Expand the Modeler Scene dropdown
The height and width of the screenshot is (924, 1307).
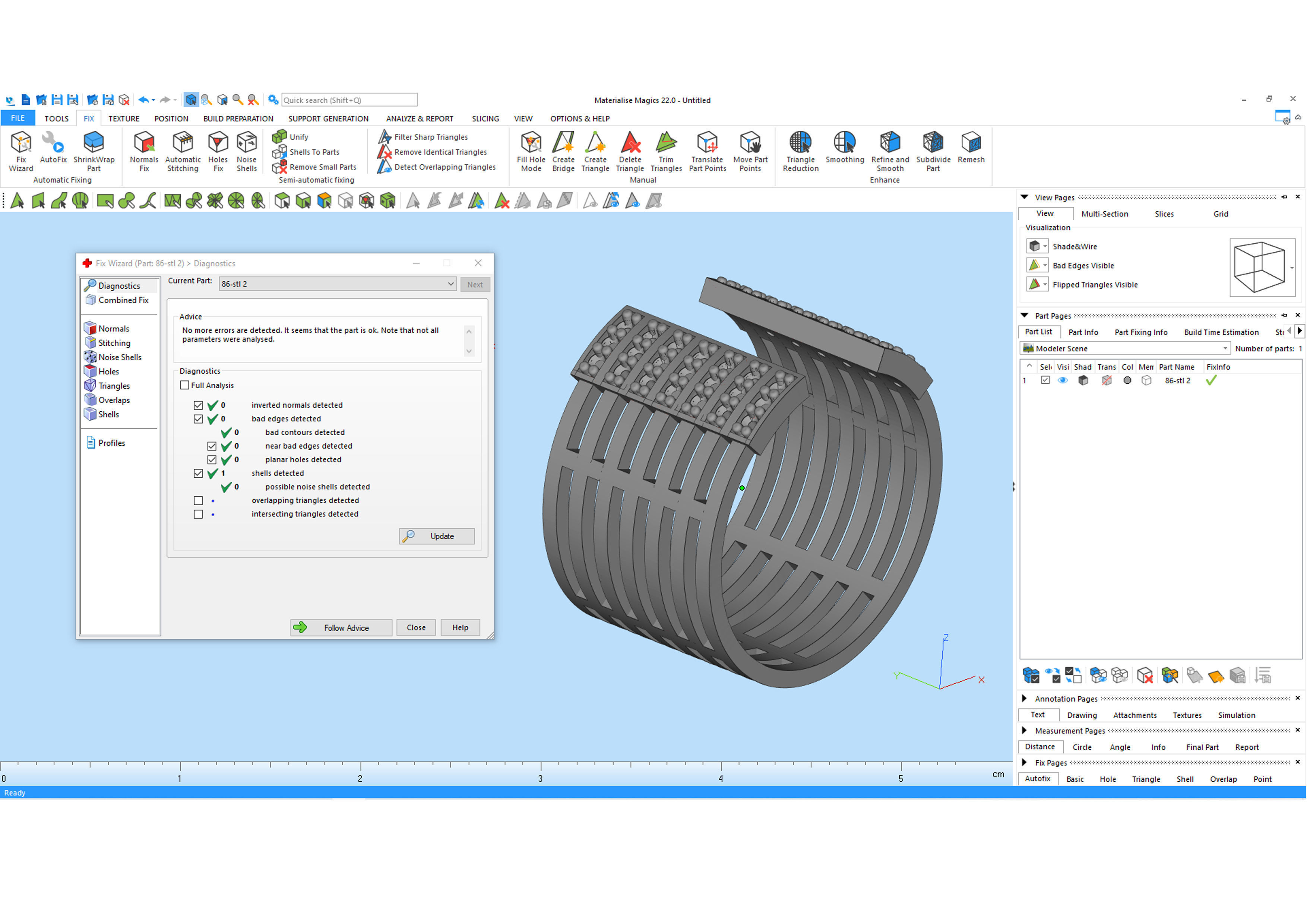[x=1224, y=348]
